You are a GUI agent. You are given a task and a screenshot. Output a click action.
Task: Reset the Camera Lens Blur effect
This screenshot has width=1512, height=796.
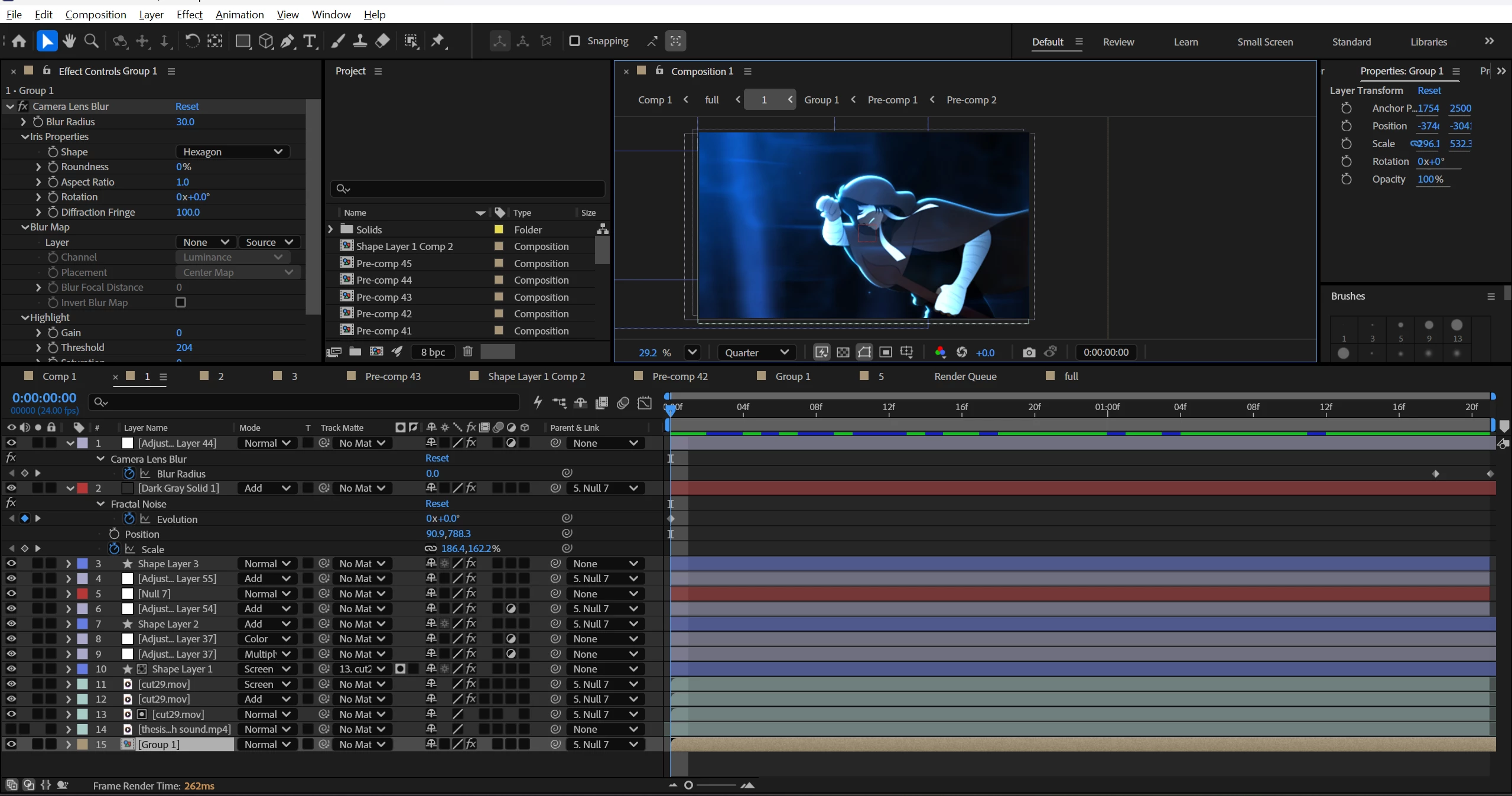pos(187,106)
